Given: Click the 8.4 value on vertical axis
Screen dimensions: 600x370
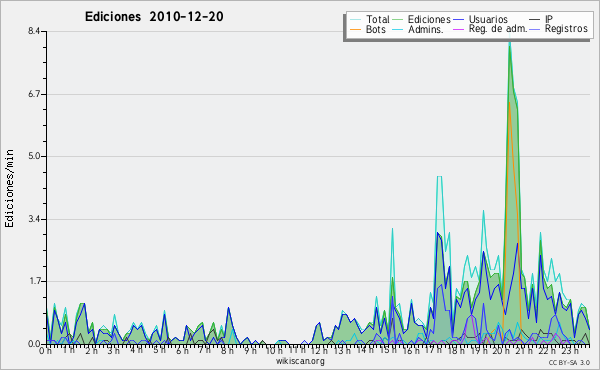Looking at the screenshot, I should coord(34,31).
